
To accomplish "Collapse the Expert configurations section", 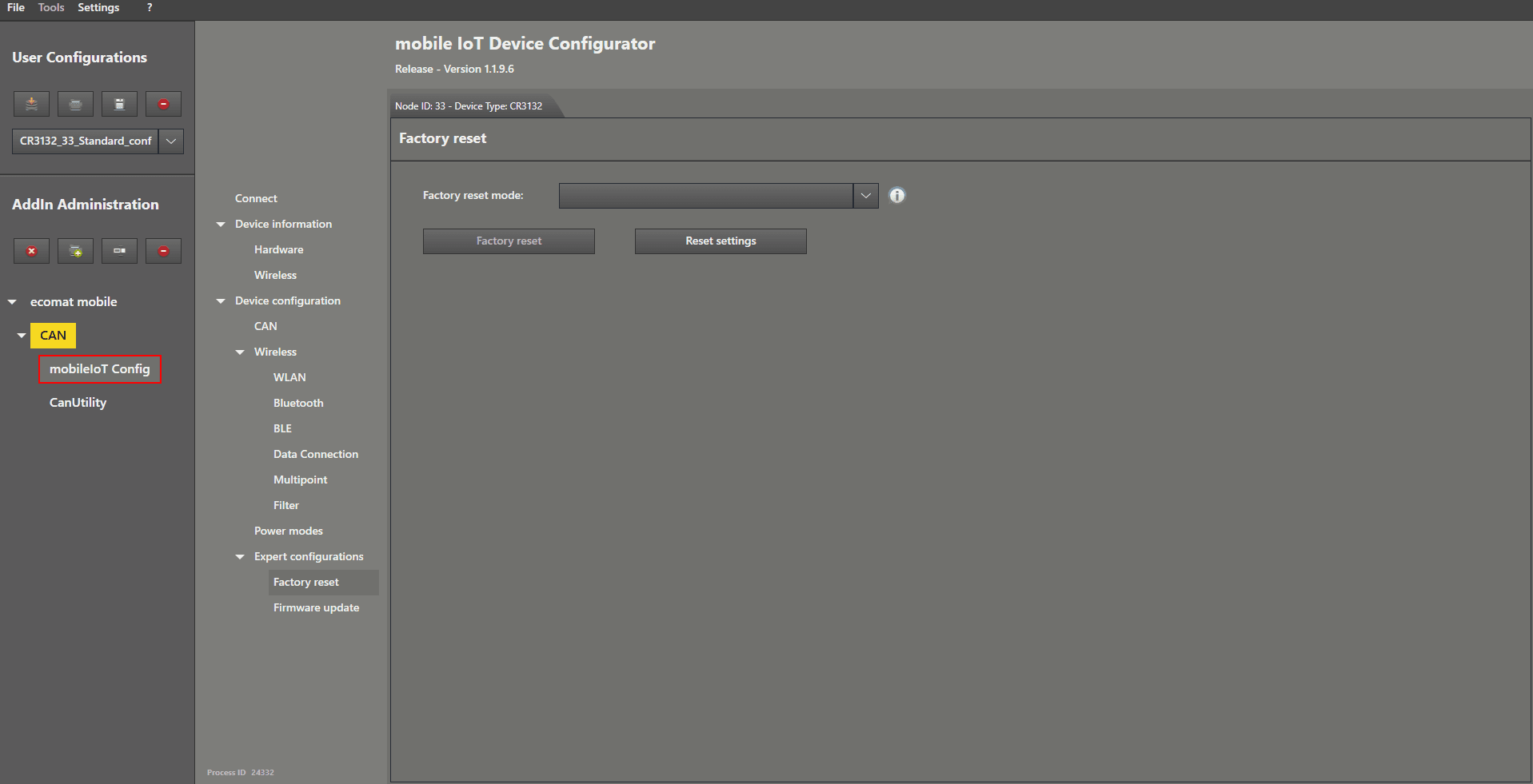I will tap(240, 557).
